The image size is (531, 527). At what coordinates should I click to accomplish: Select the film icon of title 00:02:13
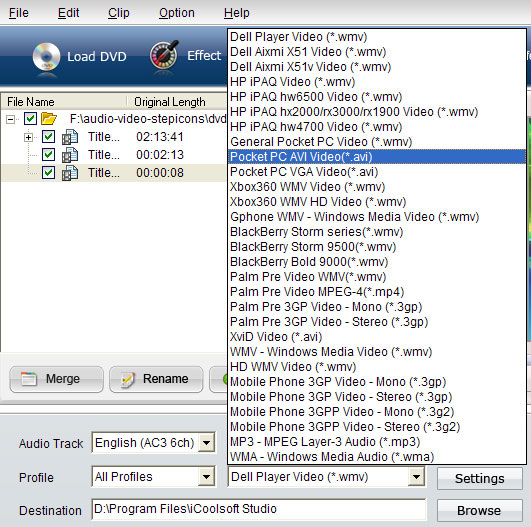[x=70, y=155]
